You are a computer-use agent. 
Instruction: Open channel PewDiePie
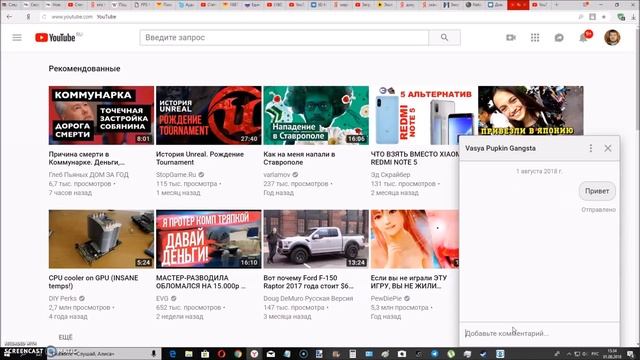click(386, 298)
